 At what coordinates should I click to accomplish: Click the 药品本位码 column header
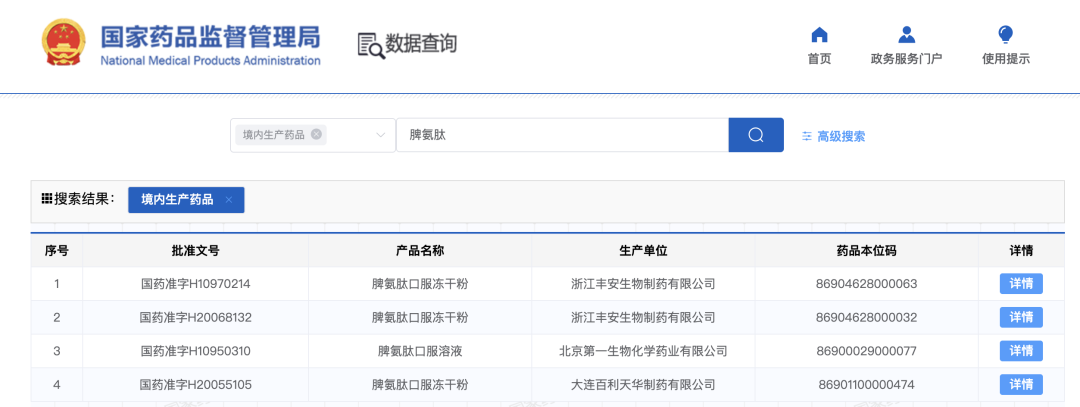[x=866, y=251]
